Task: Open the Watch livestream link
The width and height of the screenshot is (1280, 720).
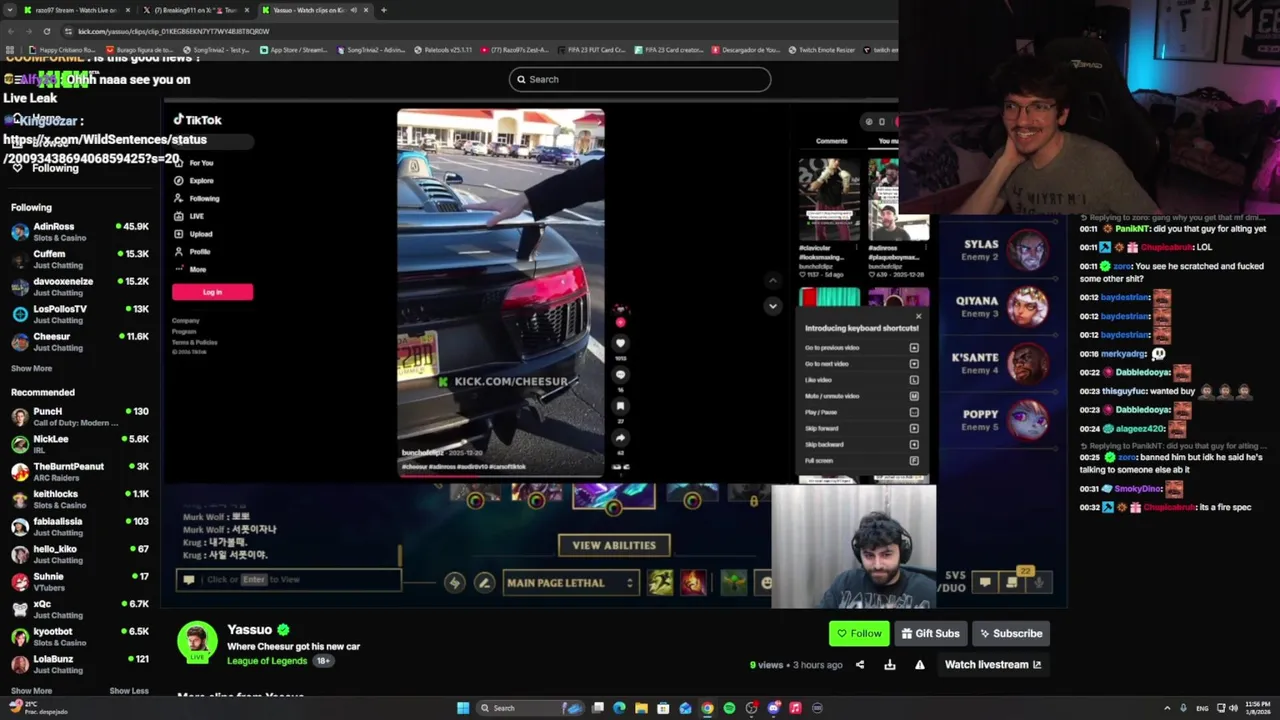Action: 993,665
